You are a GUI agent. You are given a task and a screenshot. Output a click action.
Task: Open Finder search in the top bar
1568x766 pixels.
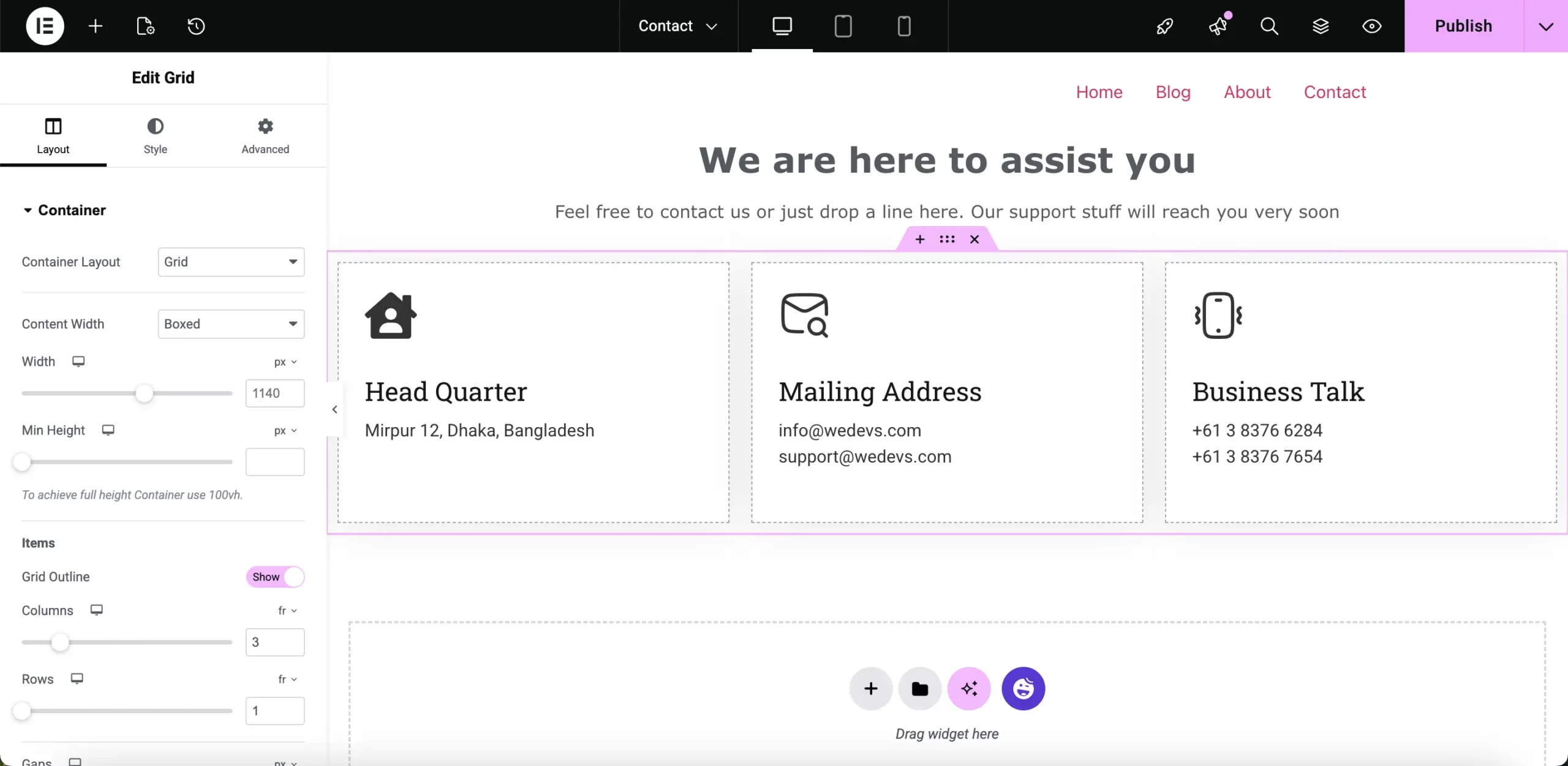[1270, 26]
